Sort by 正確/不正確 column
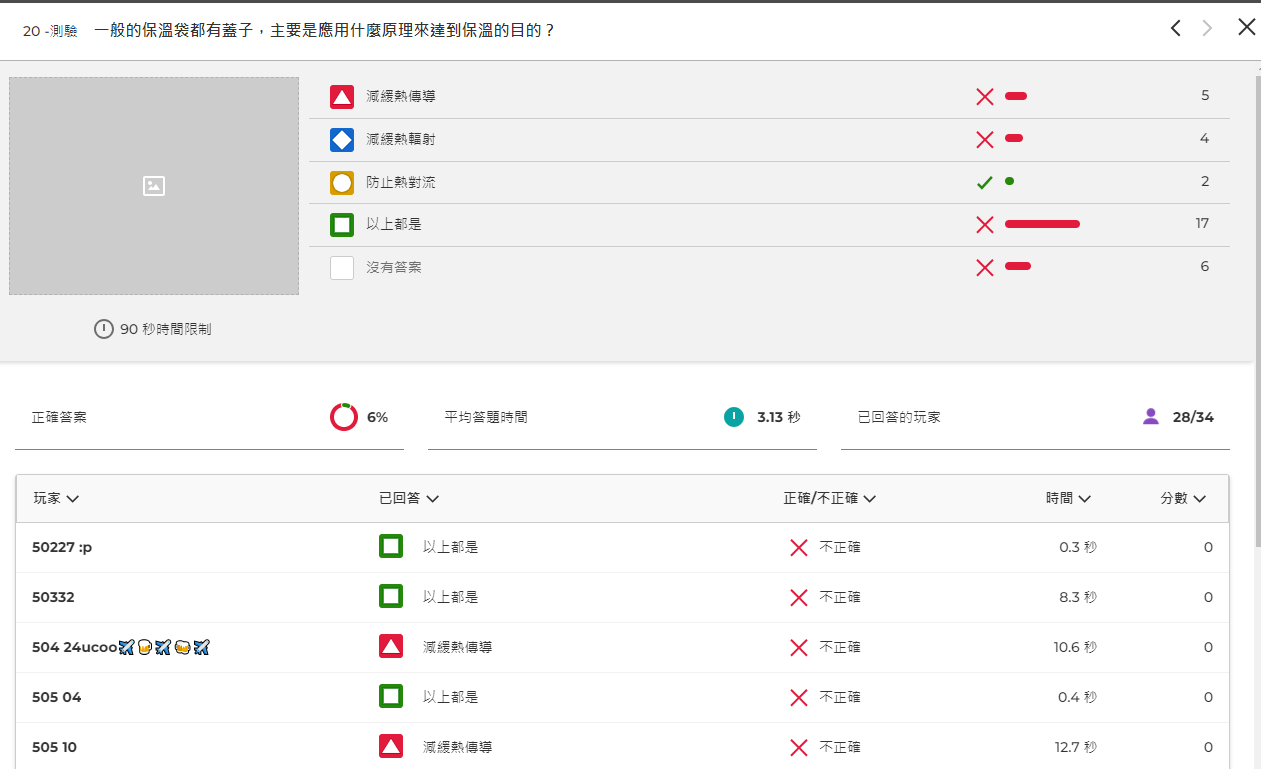This screenshot has height=769, width=1261. pyautogui.click(x=829, y=498)
